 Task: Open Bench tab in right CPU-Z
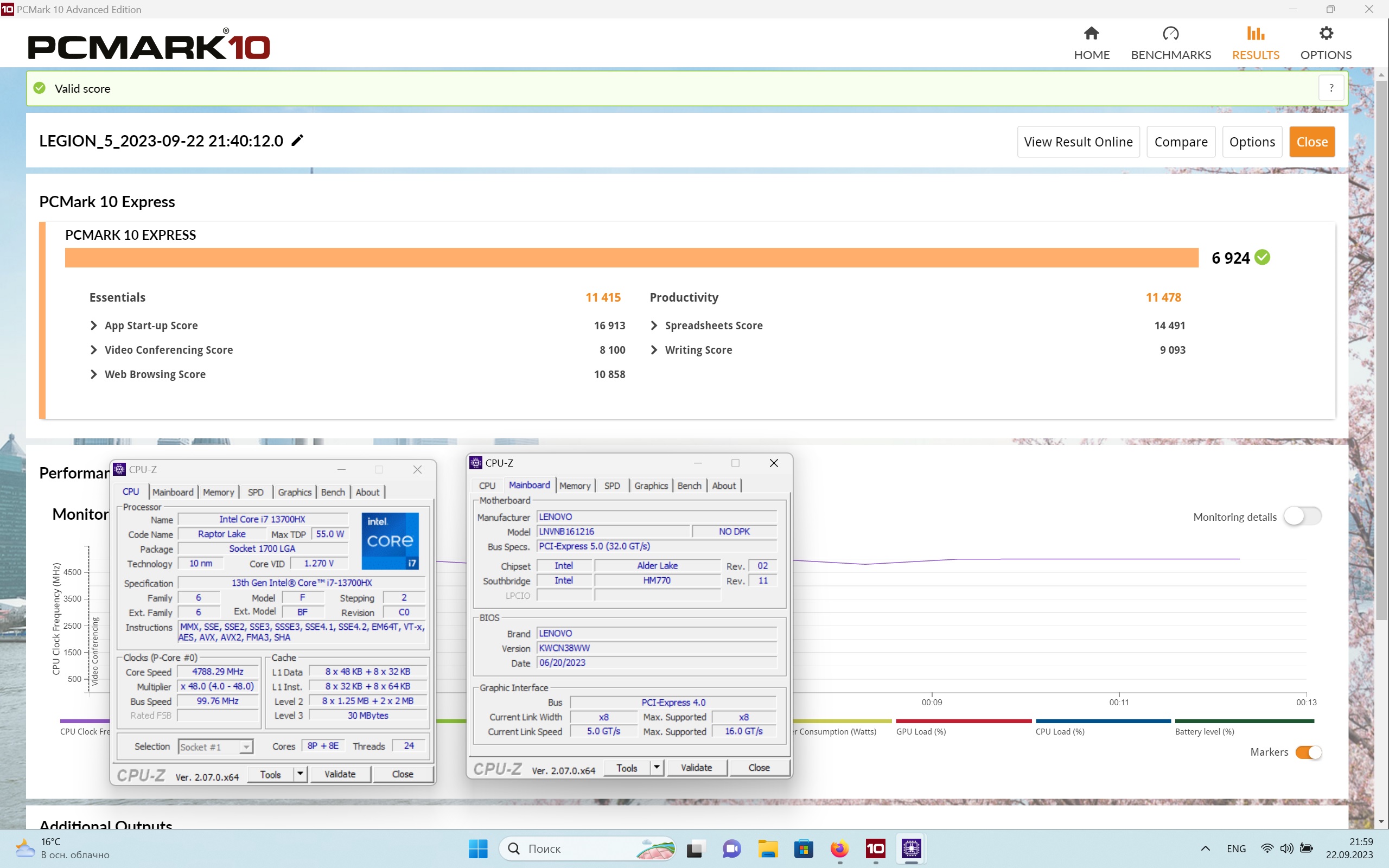689,486
